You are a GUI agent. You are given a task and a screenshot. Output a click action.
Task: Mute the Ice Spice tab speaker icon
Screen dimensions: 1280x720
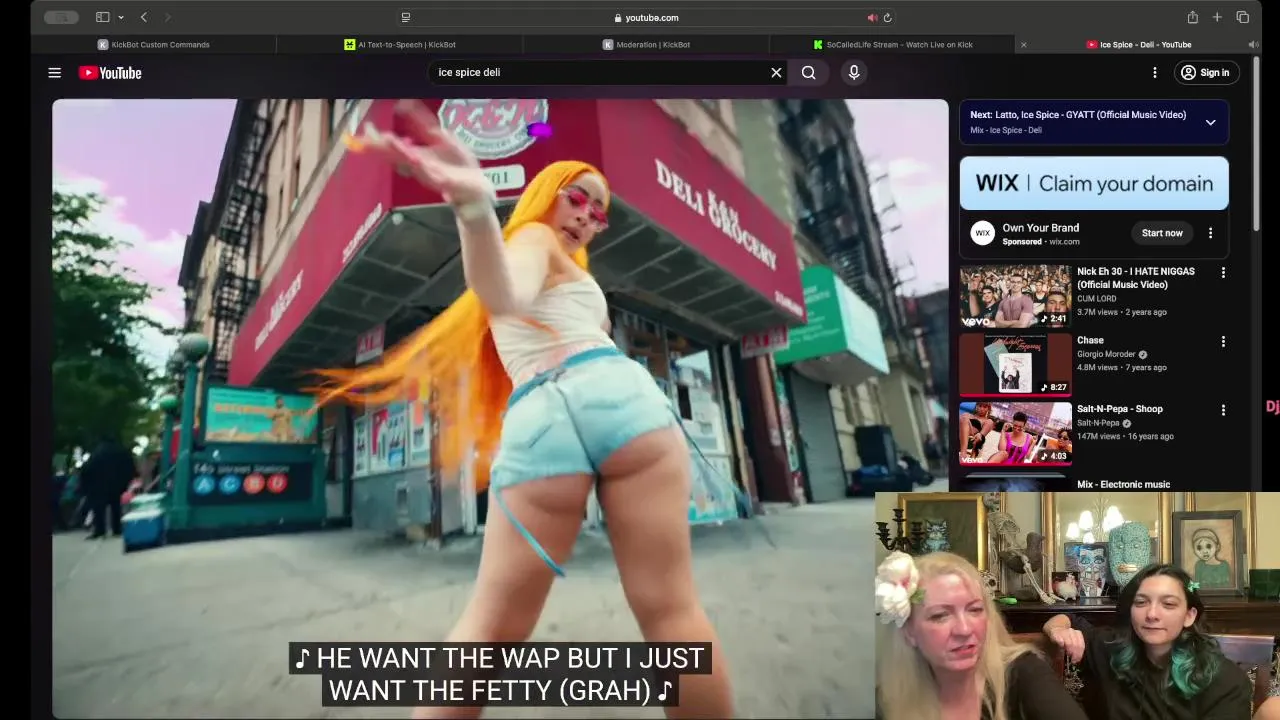click(1252, 44)
